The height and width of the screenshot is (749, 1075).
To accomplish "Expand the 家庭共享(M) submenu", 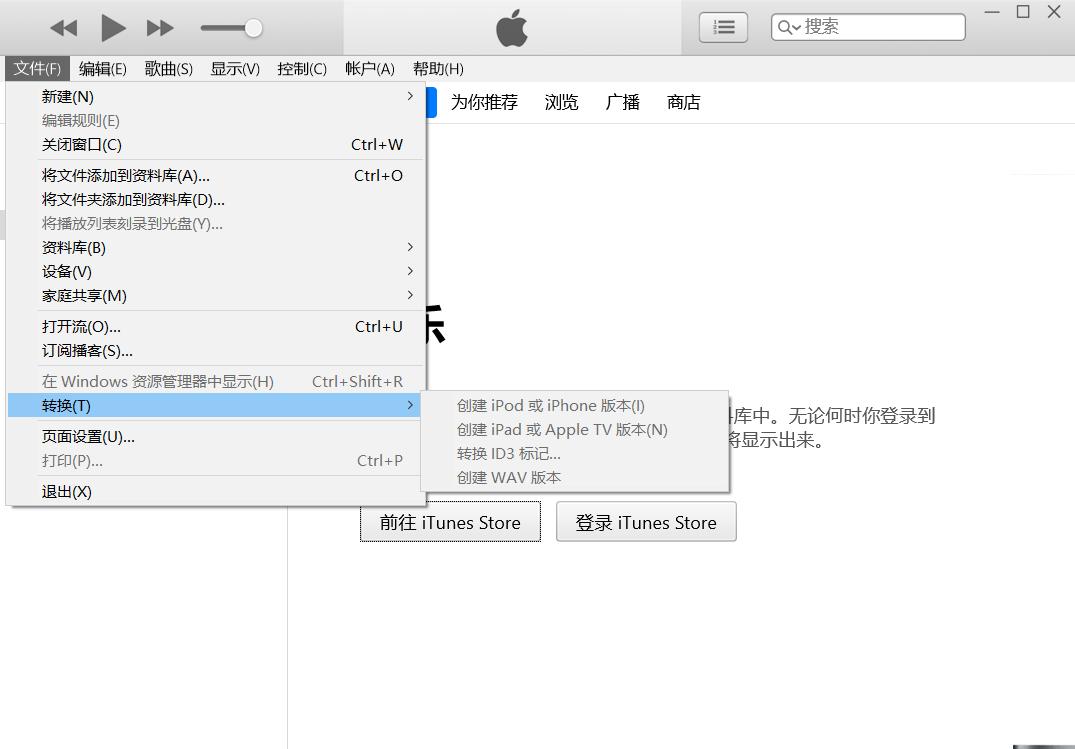I will point(216,296).
